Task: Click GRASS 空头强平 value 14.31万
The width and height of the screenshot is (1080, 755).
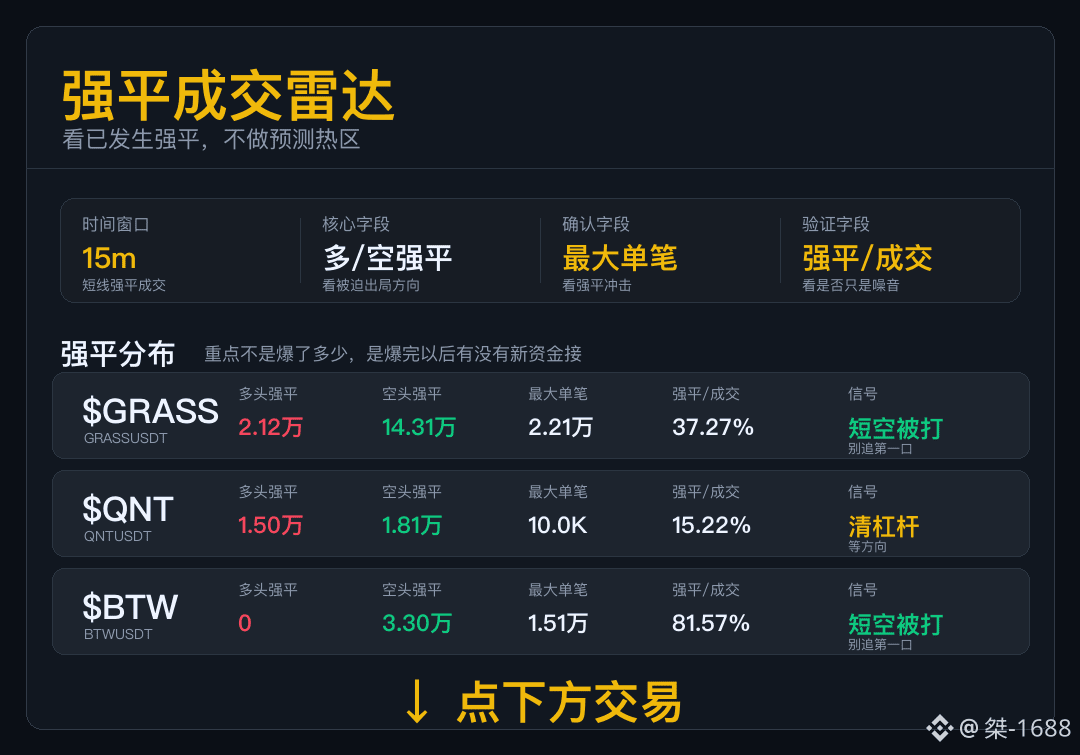Action: (419, 427)
